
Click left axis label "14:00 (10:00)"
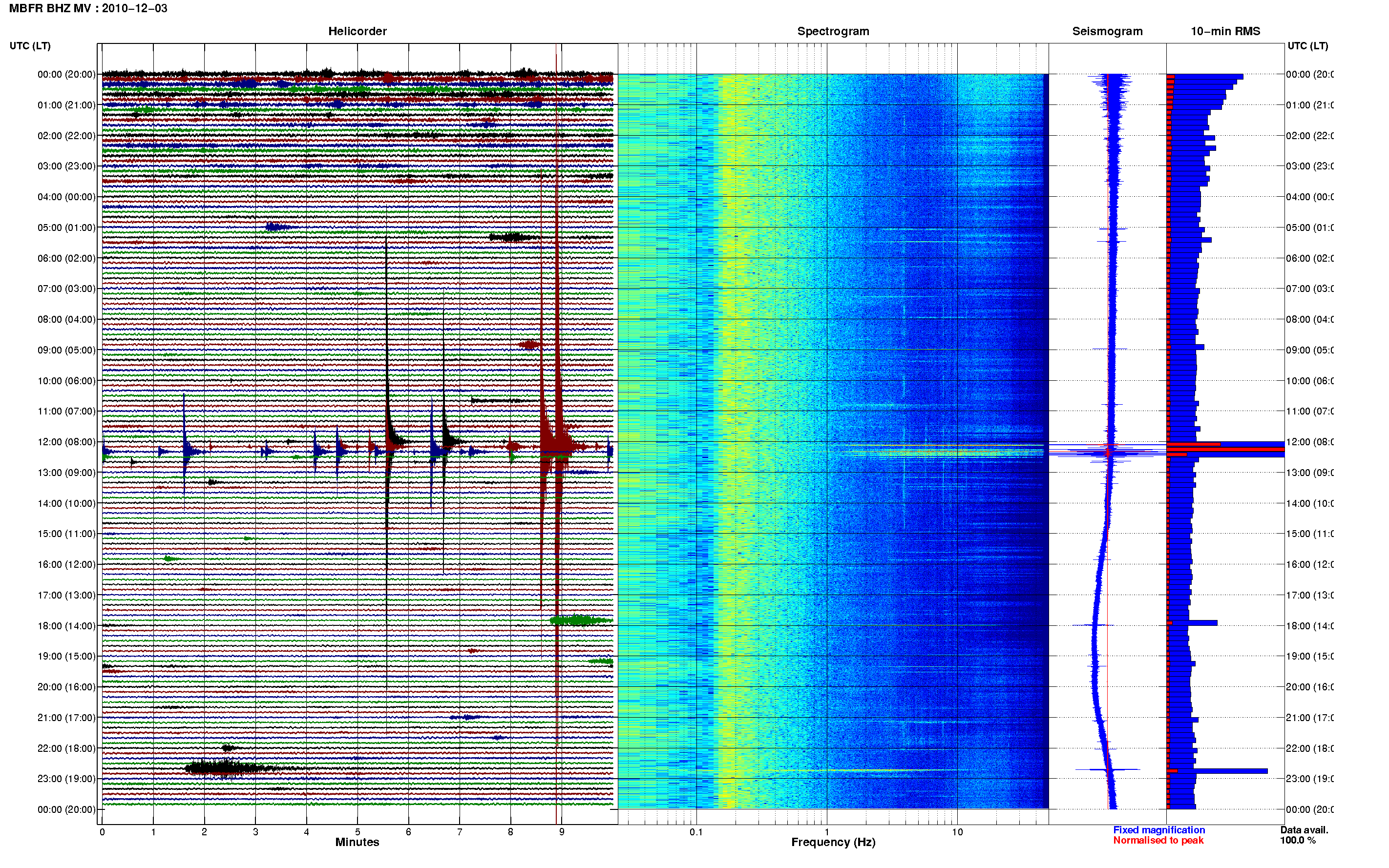(x=66, y=503)
